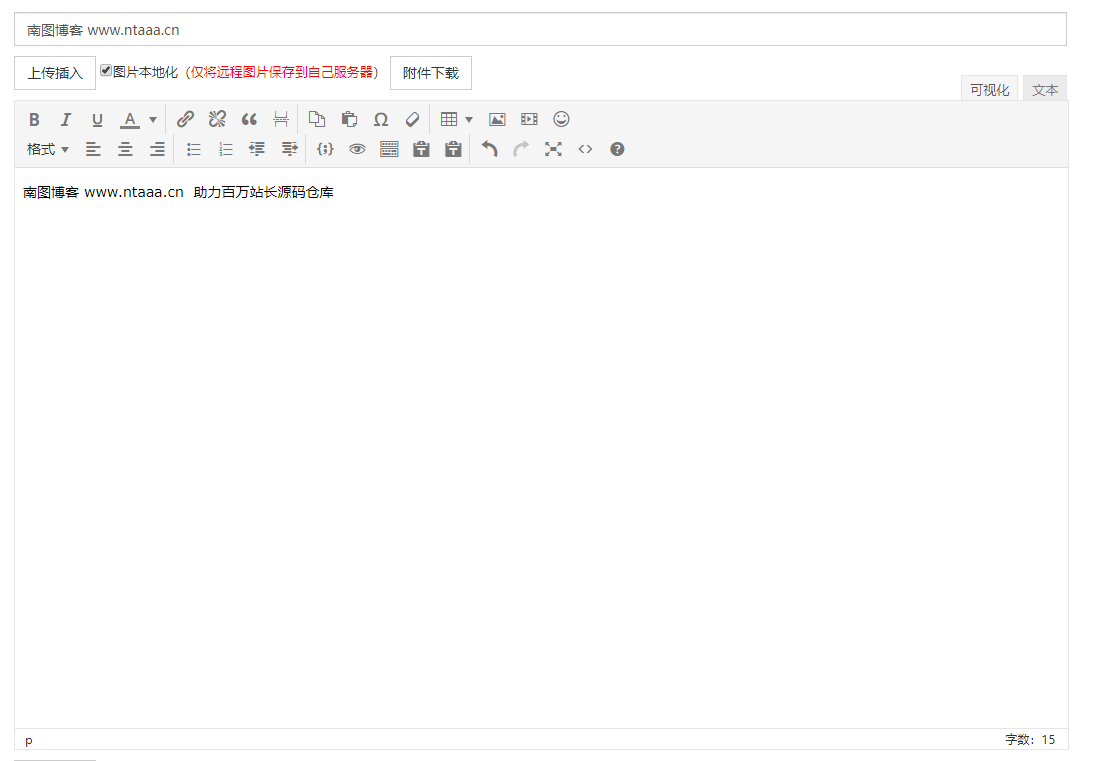This screenshot has width=1093, height=761.
Task: Switch to the 可视化 visual tab
Action: [x=989, y=89]
